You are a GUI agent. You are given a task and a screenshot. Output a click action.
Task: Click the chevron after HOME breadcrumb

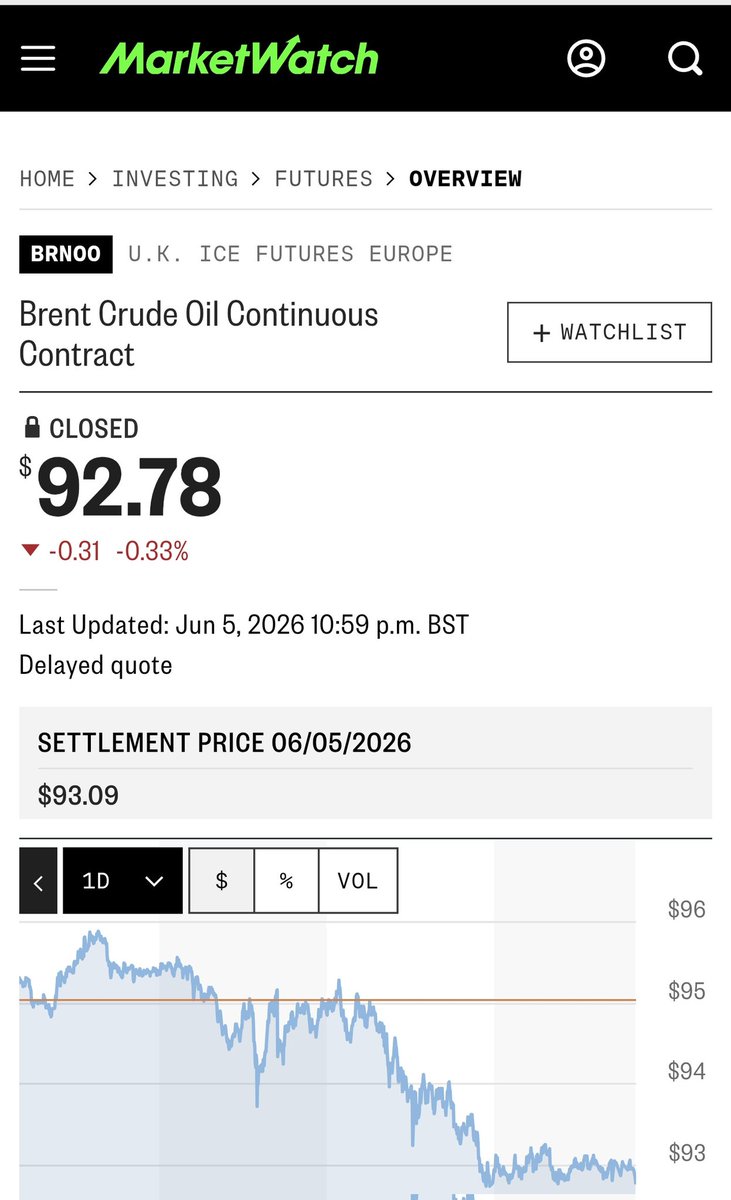93,179
